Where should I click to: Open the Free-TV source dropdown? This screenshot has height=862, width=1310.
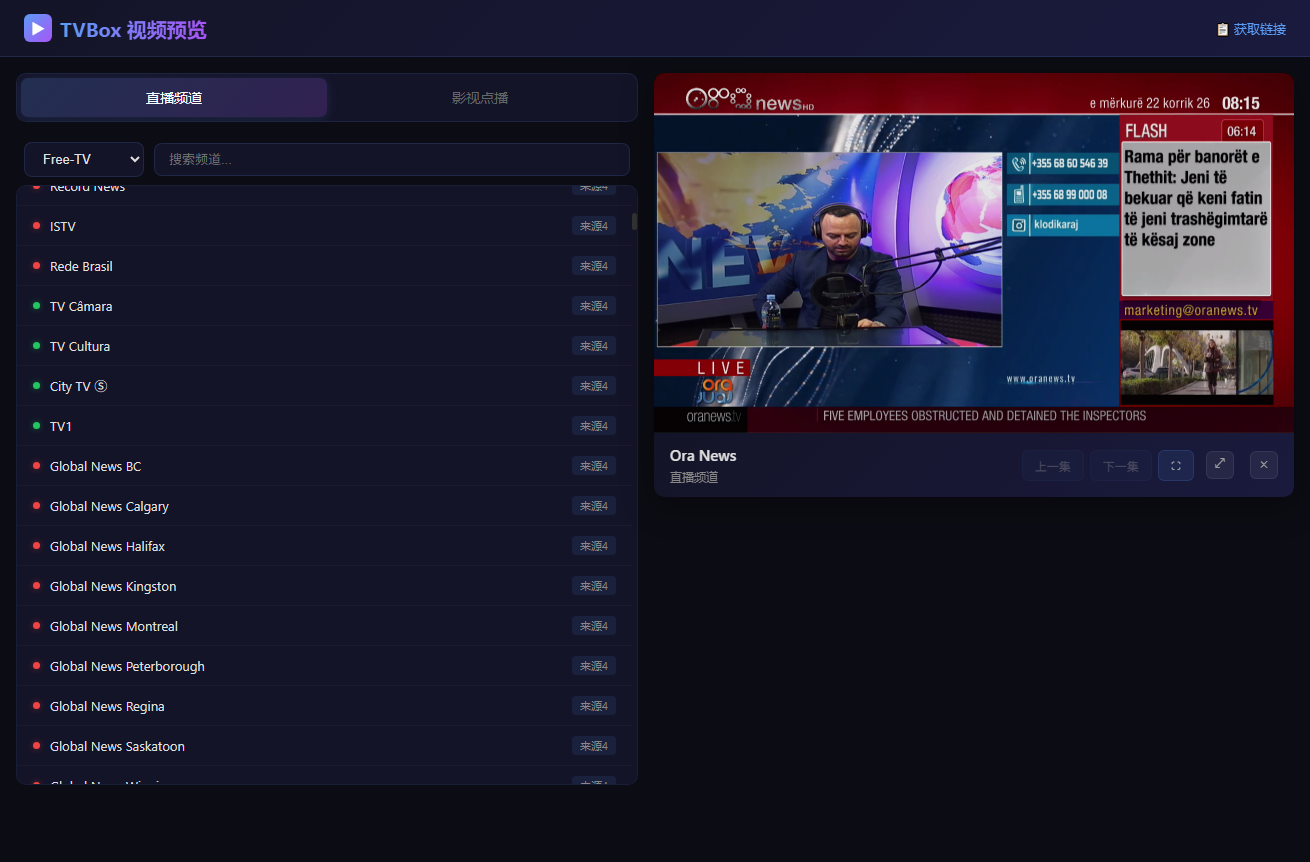(84, 159)
